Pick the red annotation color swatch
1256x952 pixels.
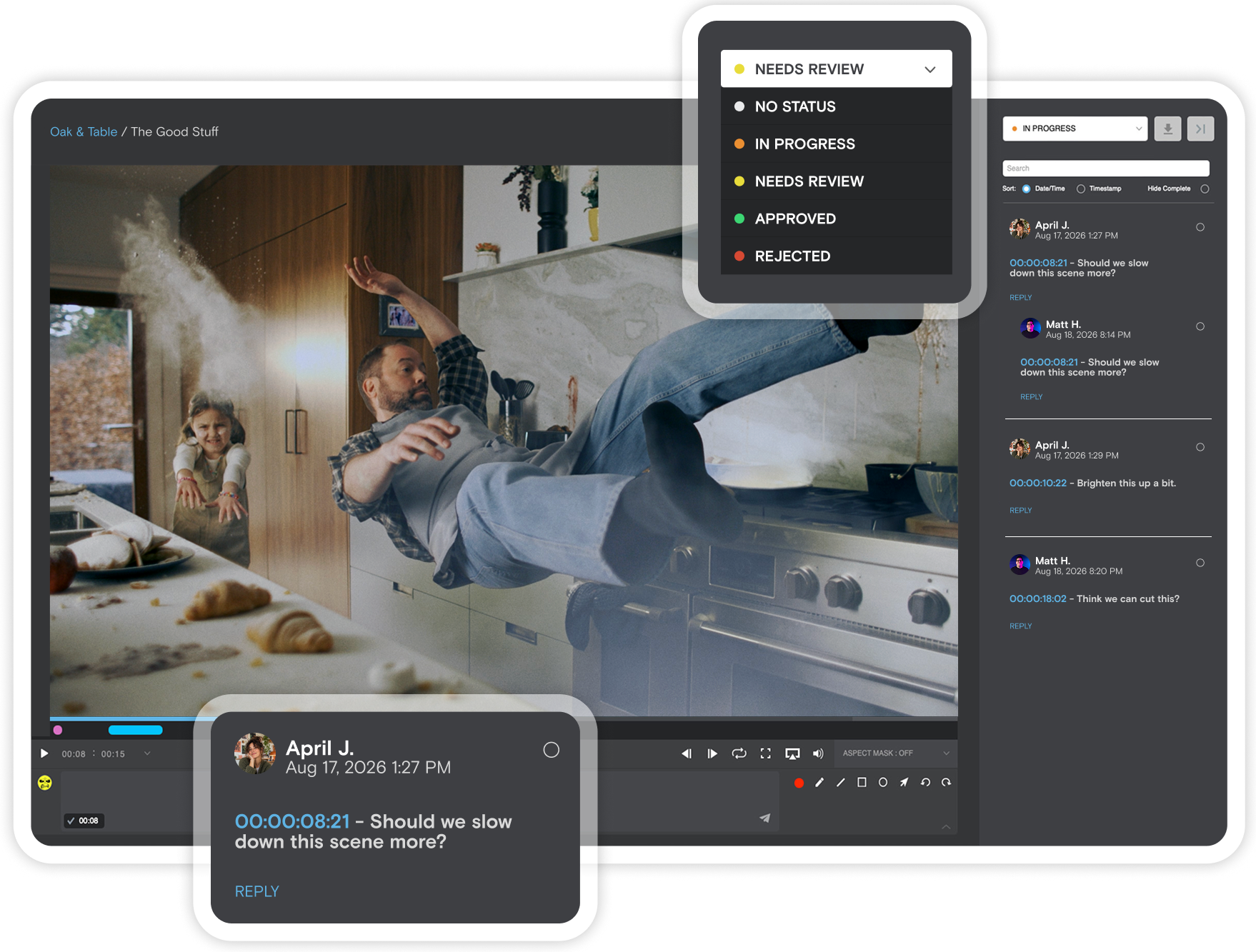click(799, 783)
